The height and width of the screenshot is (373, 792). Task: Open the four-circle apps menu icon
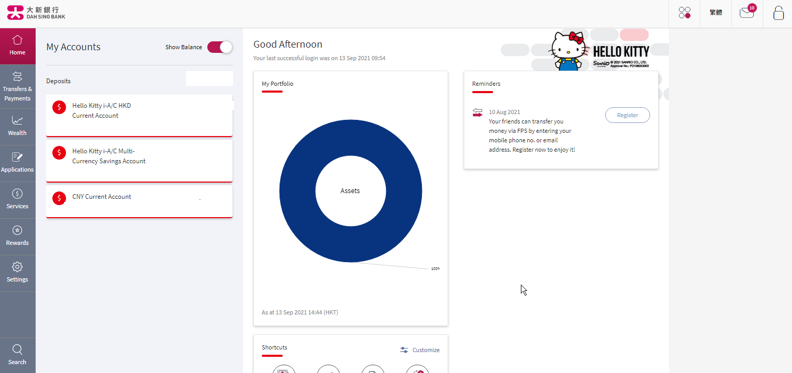684,13
